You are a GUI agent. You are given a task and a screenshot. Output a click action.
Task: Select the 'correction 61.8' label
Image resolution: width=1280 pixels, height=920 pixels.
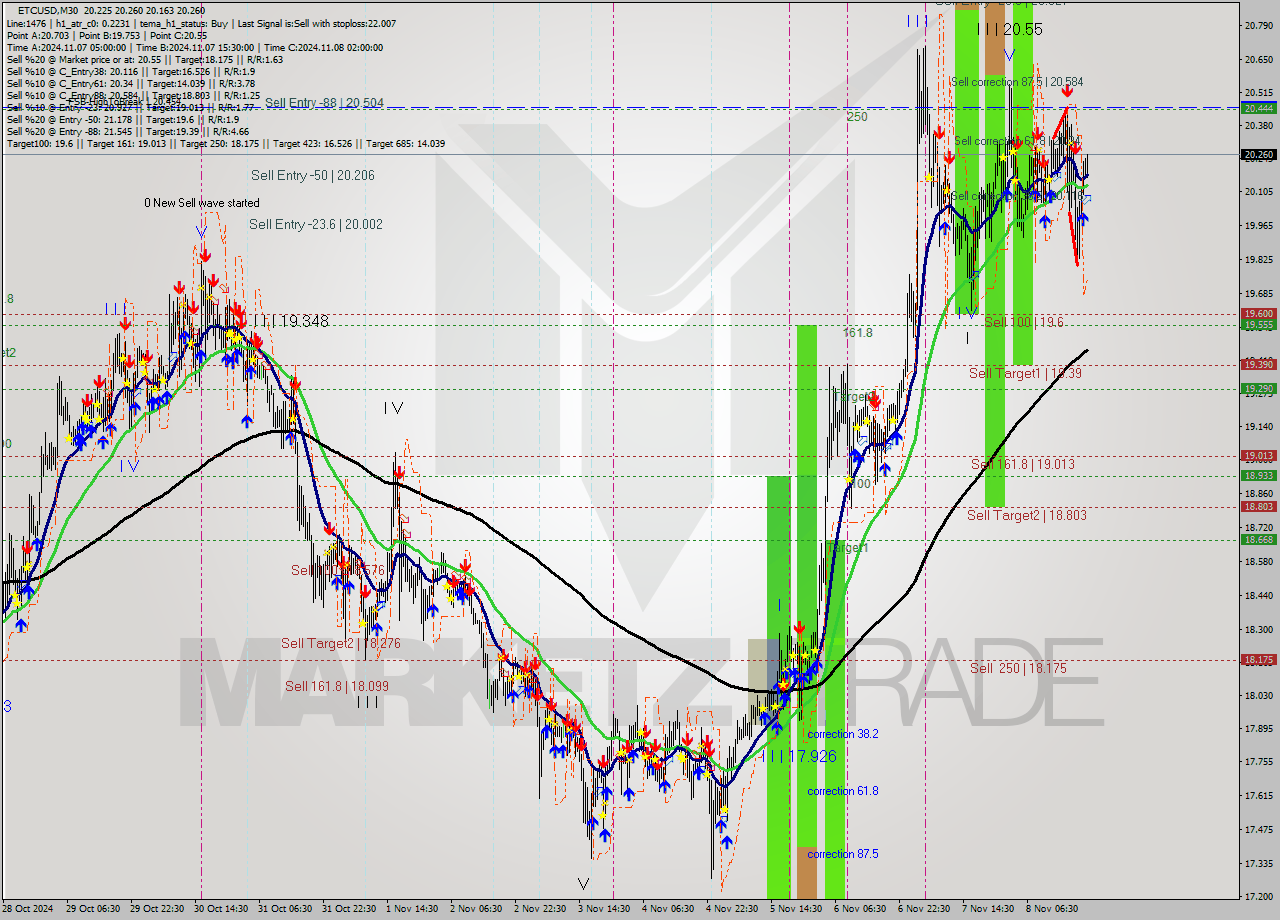point(843,791)
